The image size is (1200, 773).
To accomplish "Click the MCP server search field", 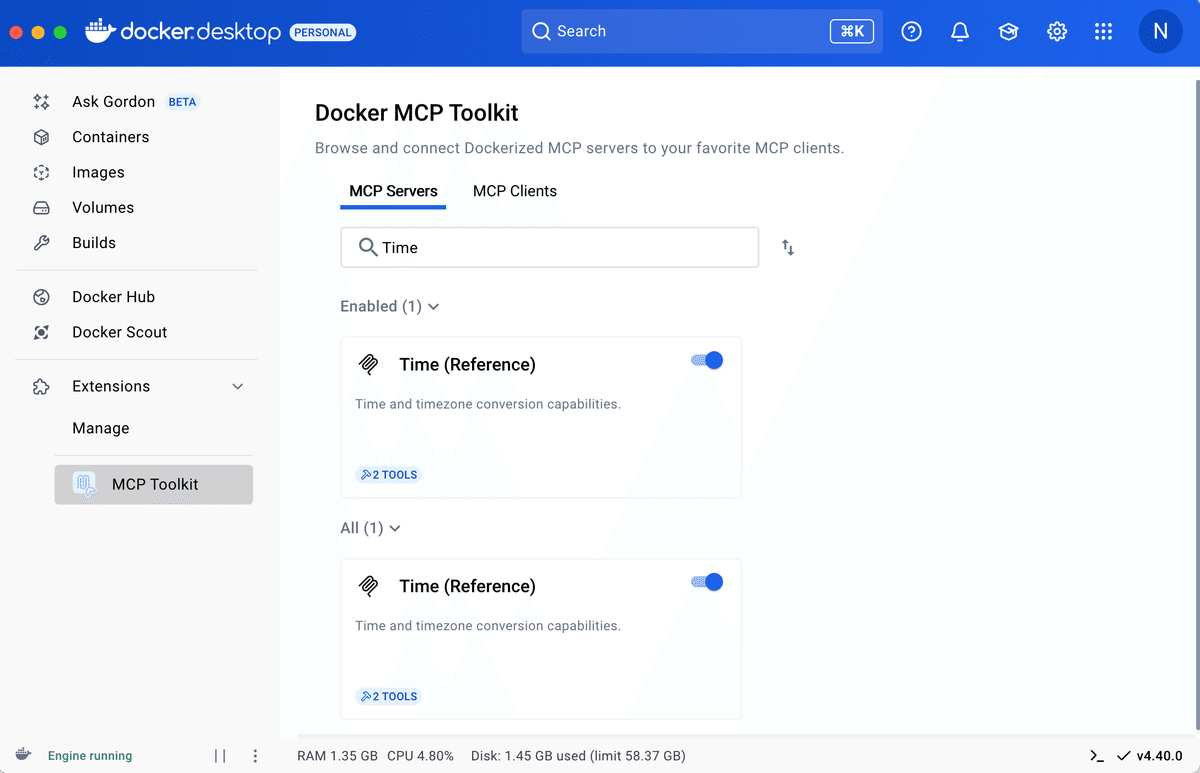I will 549,247.
